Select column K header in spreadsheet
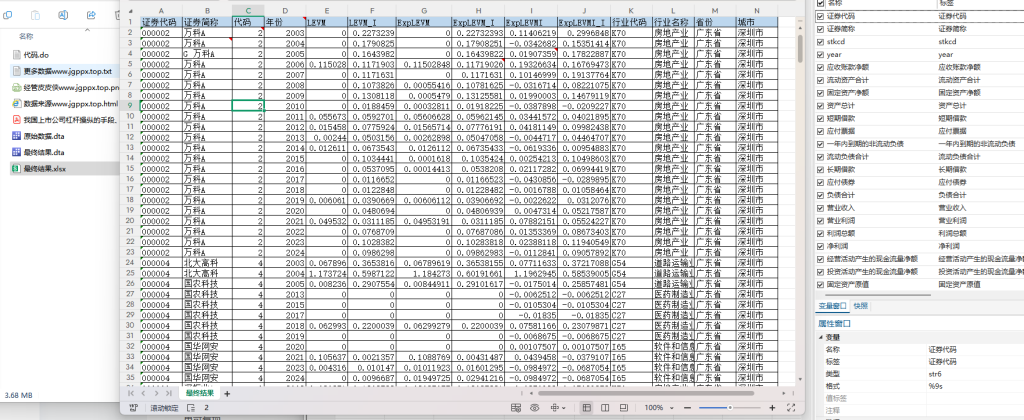The image size is (1024, 420). 631,11
